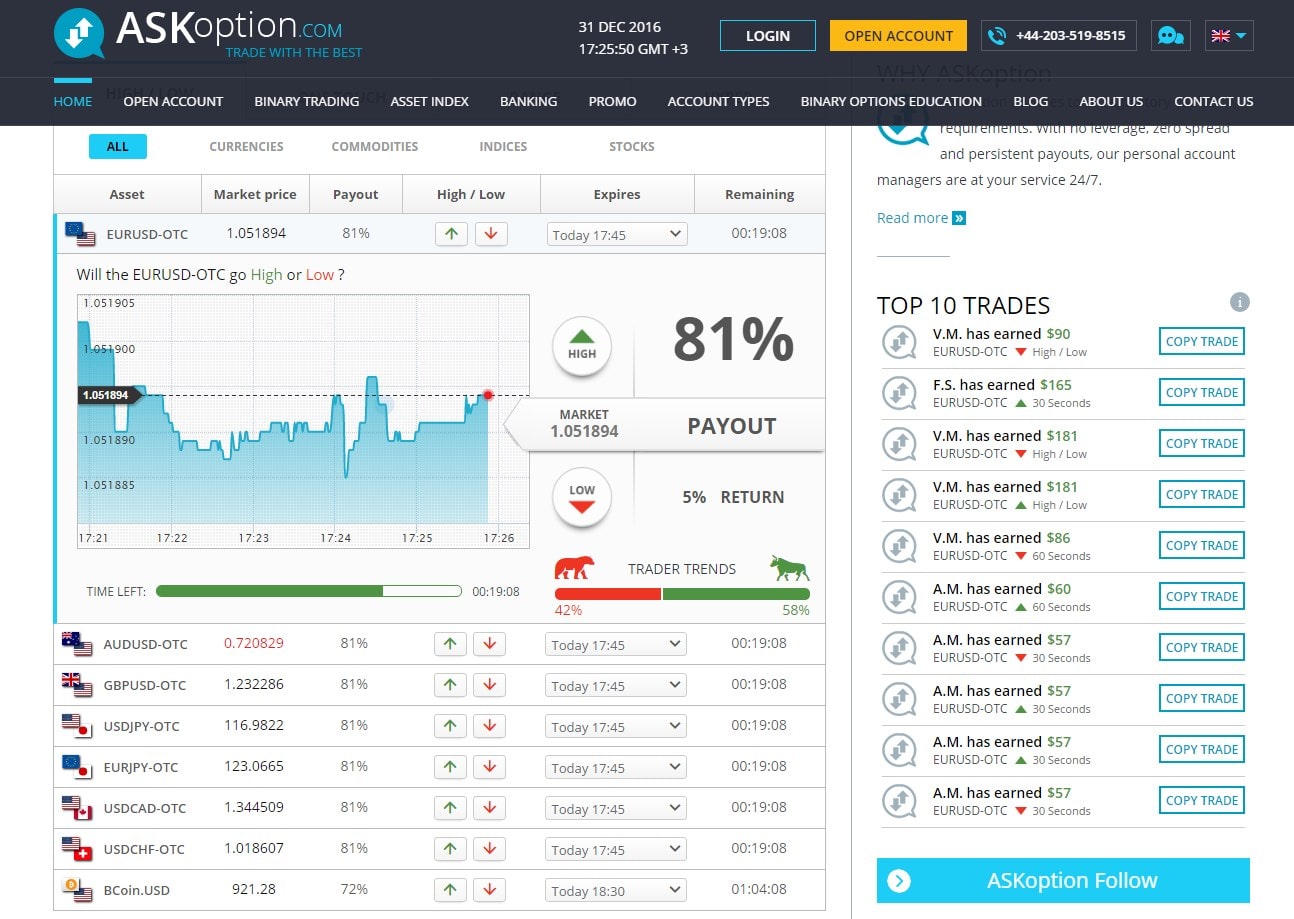Click up arrow for EURJPY-OTC

(x=451, y=767)
